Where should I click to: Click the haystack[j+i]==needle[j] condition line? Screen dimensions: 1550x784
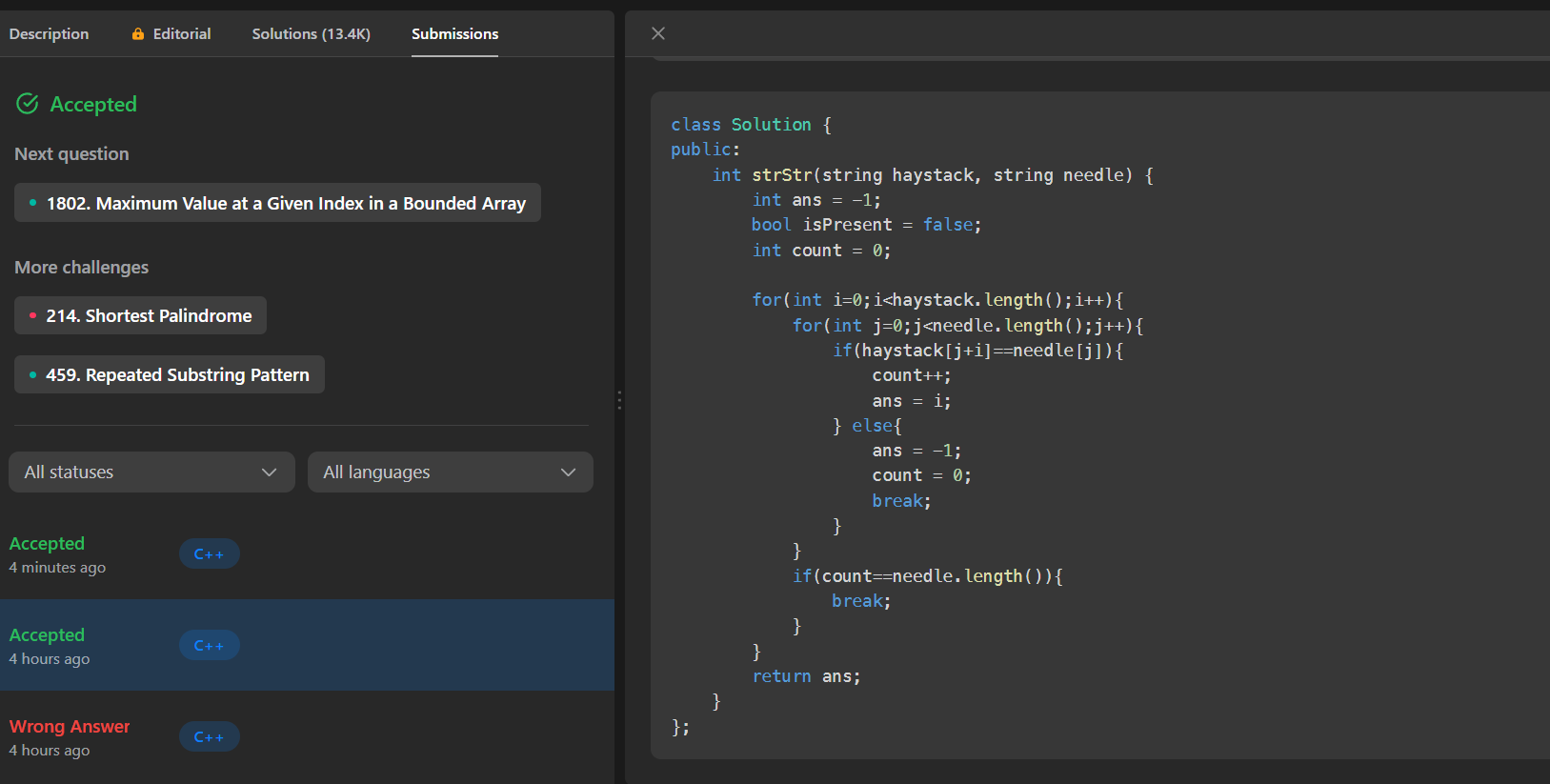[978, 351]
